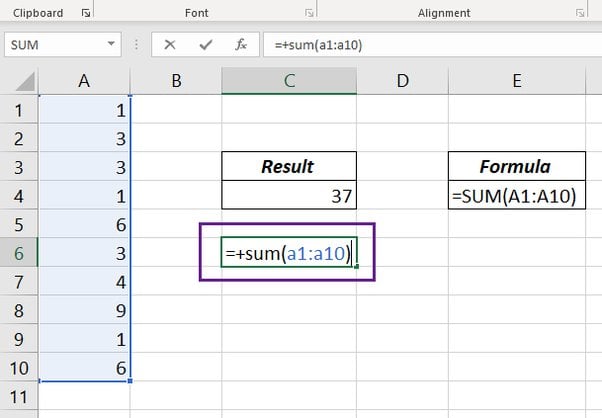This screenshot has width=602, height=418.
Task: Select row 11 header
Action: 19,398
